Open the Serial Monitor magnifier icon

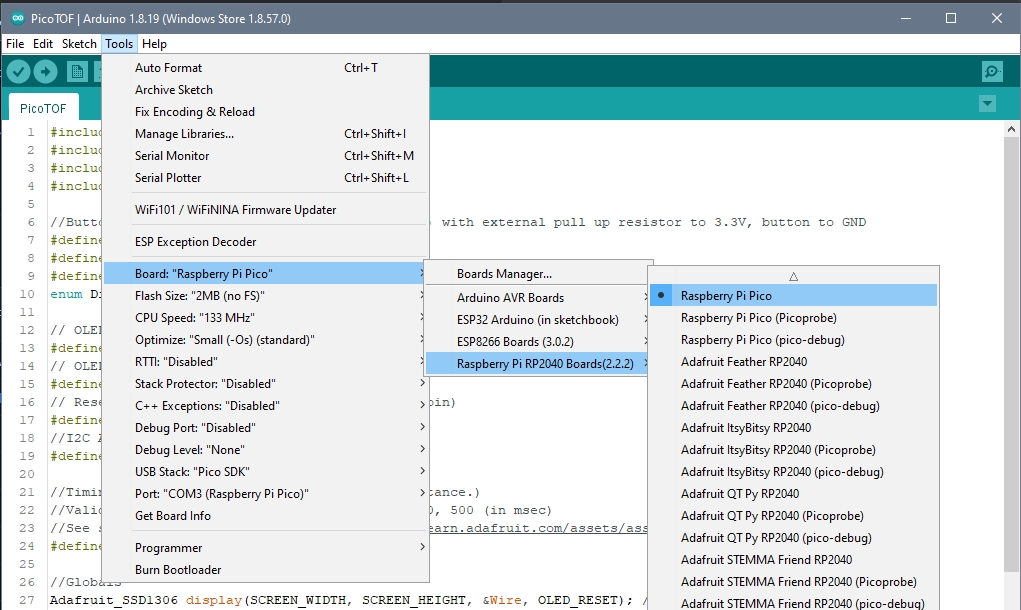[992, 72]
